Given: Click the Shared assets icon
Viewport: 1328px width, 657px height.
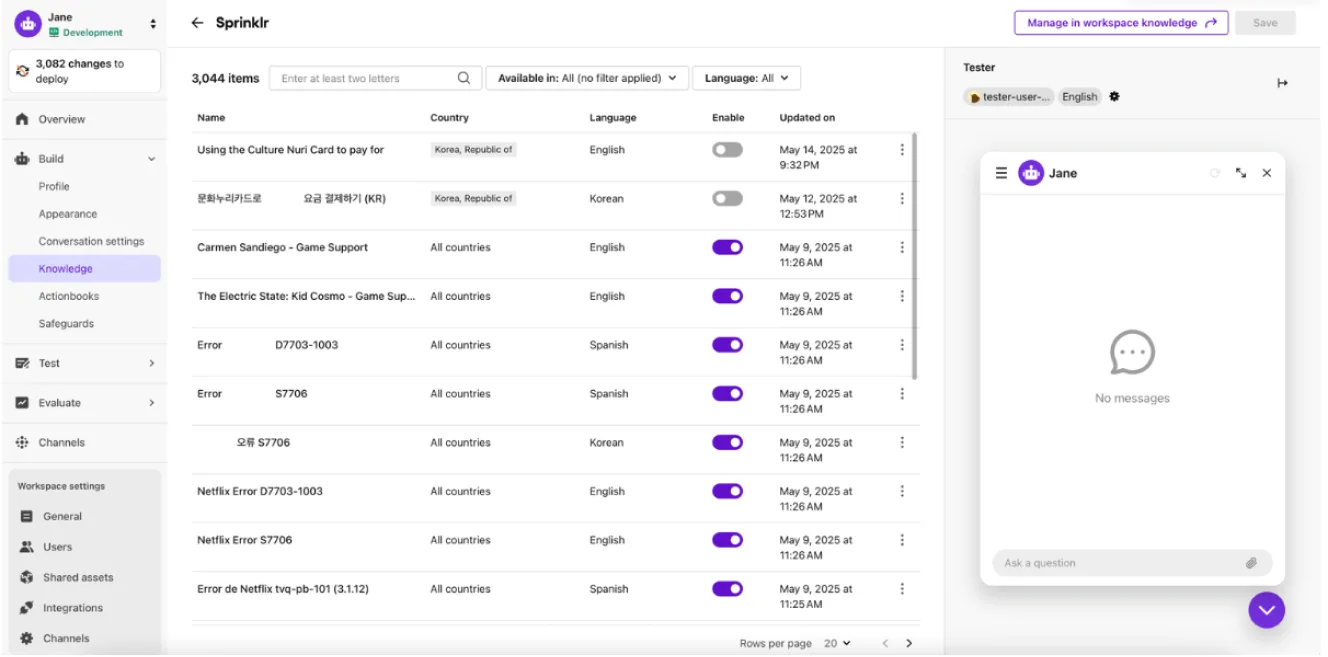Looking at the screenshot, I should pyautogui.click(x=27, y=577).
